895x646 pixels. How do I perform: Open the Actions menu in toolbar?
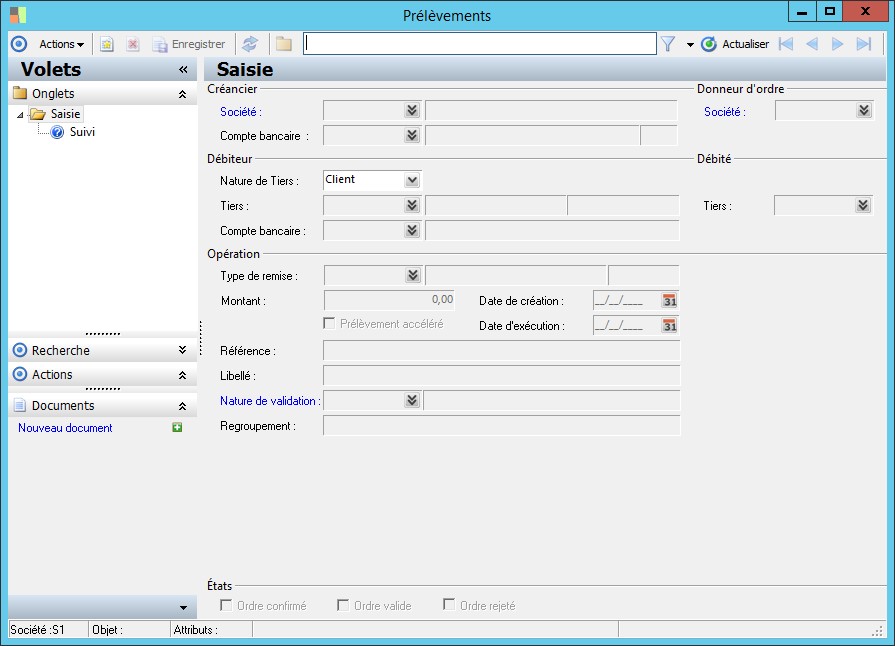(61, 44)
